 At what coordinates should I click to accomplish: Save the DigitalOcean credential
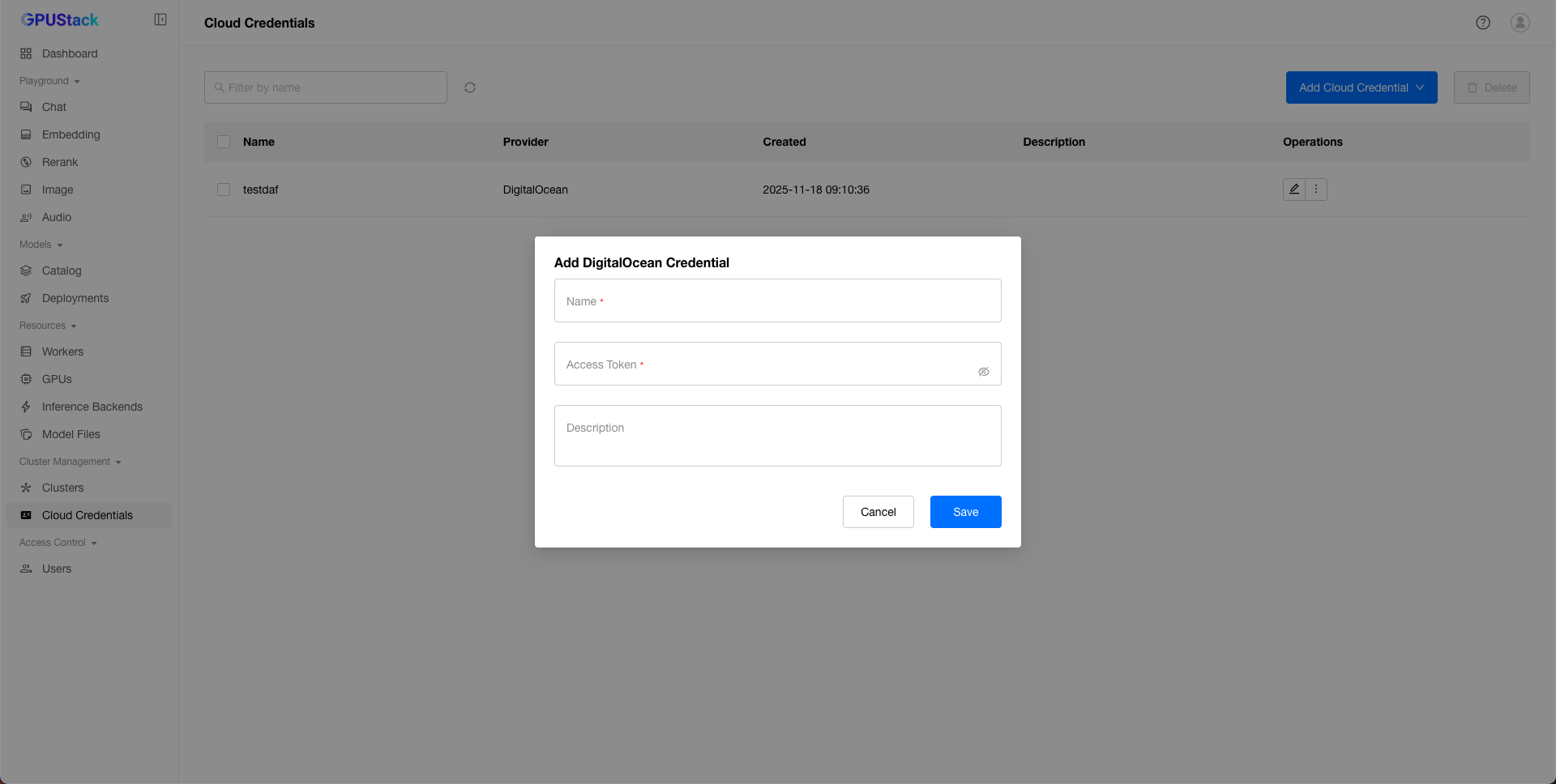point(965,512)
